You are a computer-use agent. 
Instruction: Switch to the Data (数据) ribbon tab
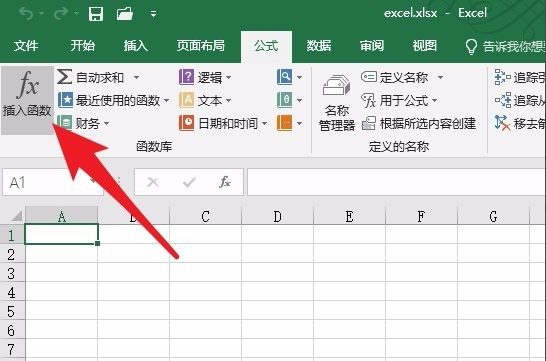point(319,46)
